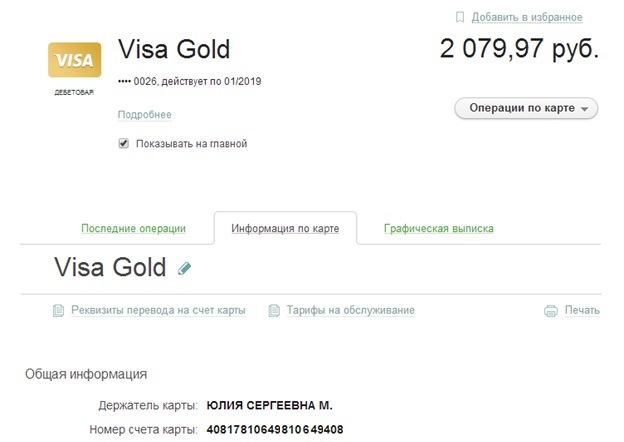
Task: Click the Печать link
Action: 582,311
